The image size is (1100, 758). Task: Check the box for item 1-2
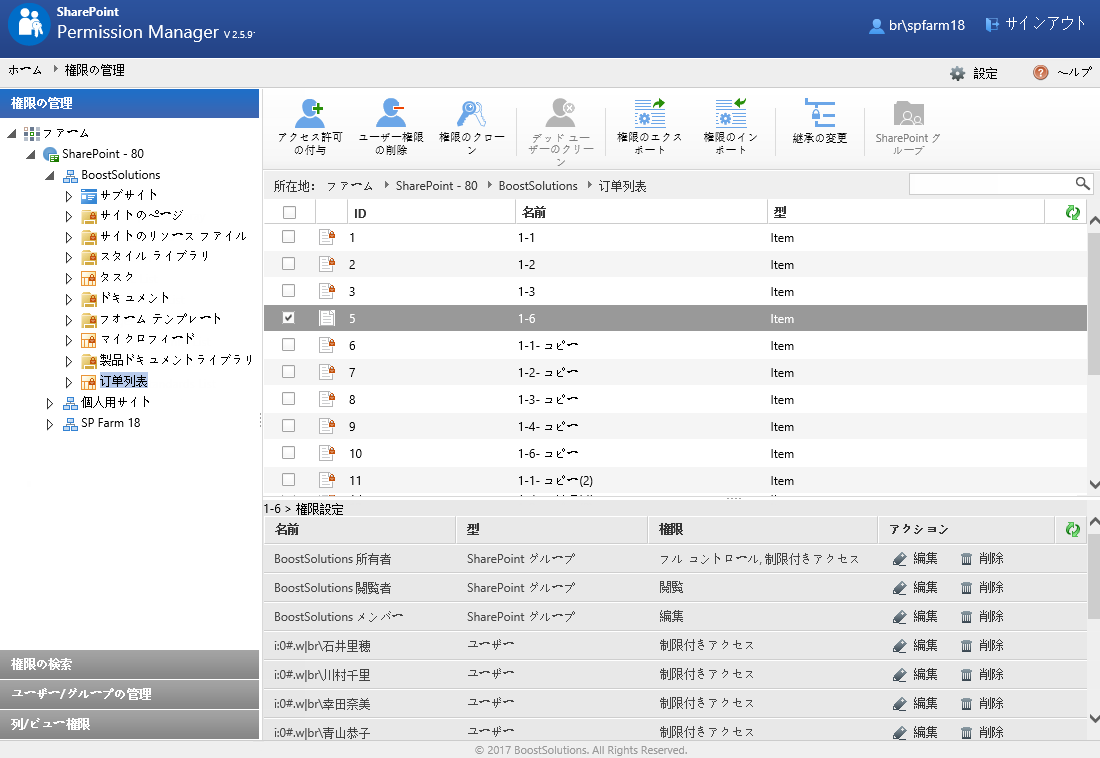pyautogui.click(x=288, y=263)
